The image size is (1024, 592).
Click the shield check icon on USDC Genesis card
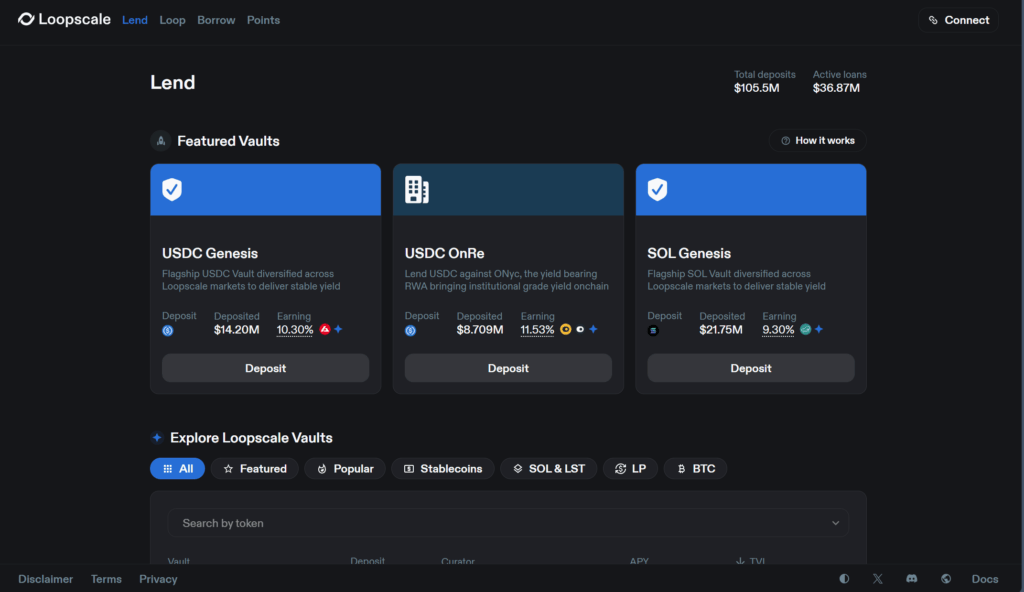click(174, 189)
